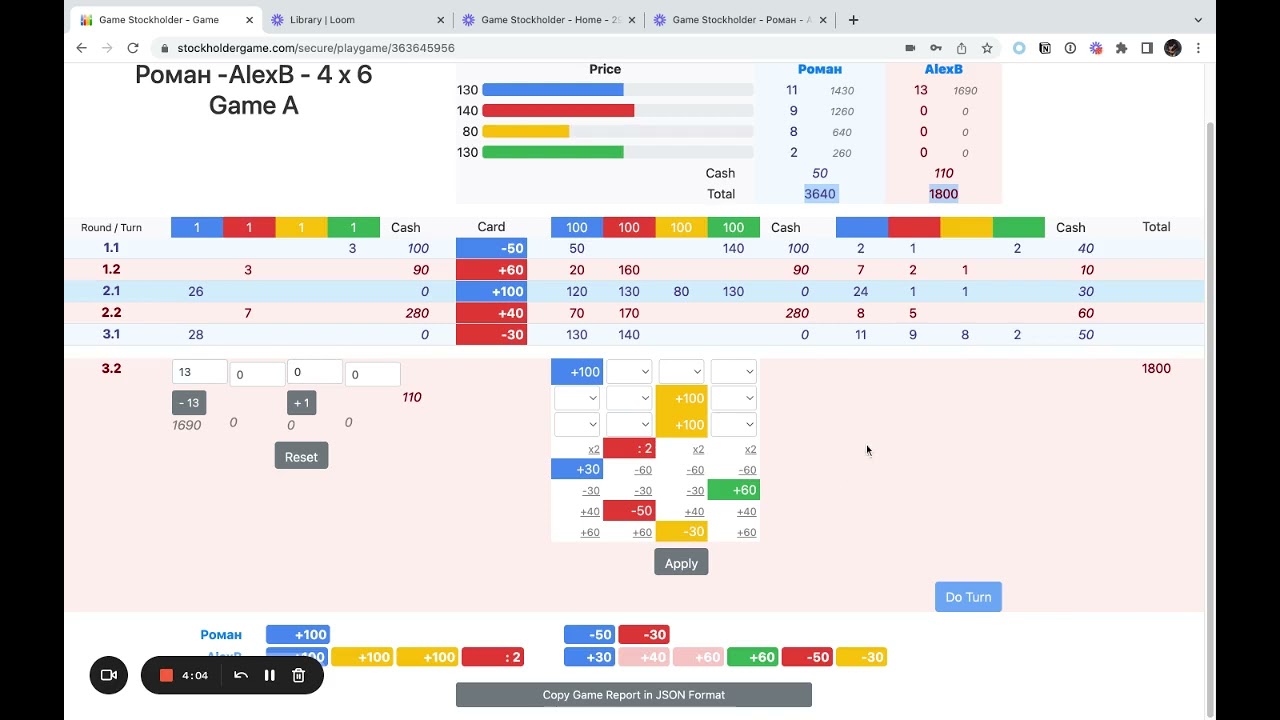Pause the Loom recording
The image size is (1280, 720).
coord(269,675)
